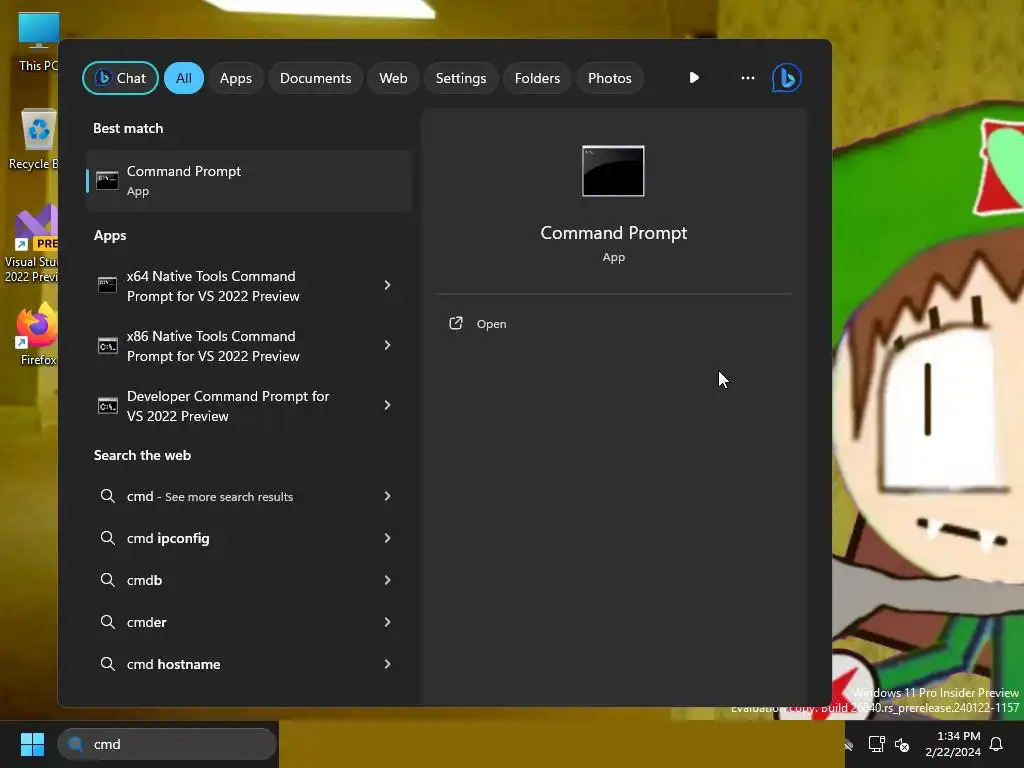Open the Command Prompt best match result
Viewport: 1024px width, 768px height.
click(x=249, y=181)
